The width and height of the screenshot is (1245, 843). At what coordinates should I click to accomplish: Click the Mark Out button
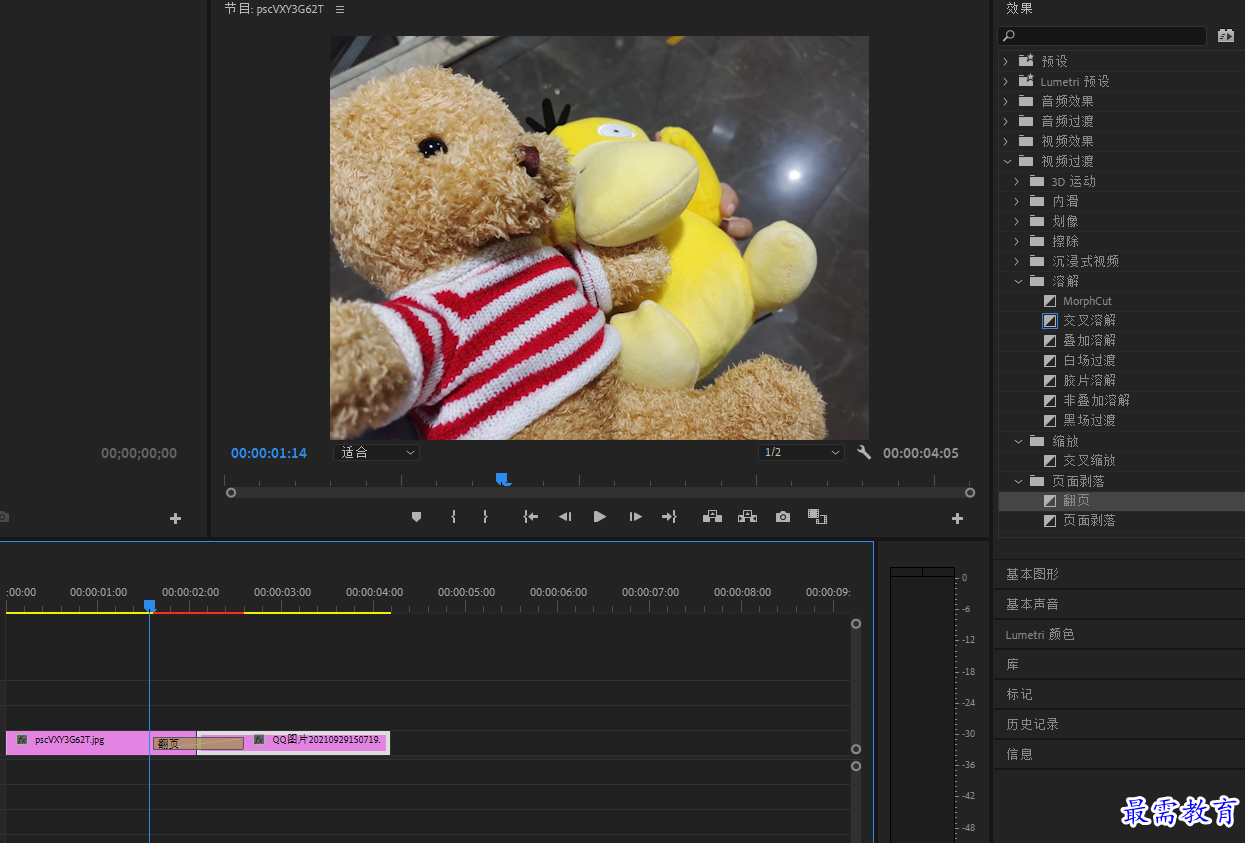[485, 517]
